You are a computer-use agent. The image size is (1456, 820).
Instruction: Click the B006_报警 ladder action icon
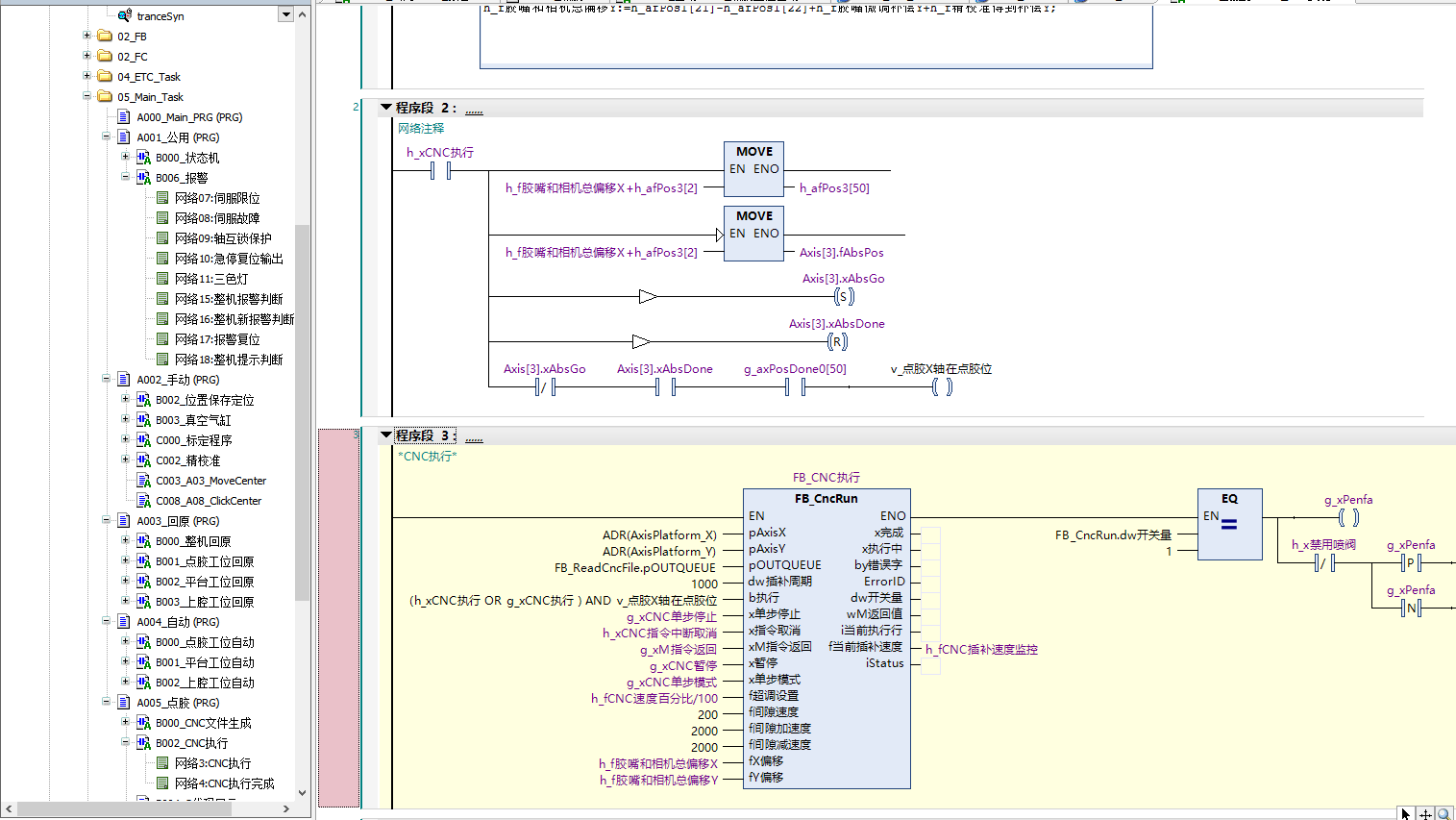point(143,177)
